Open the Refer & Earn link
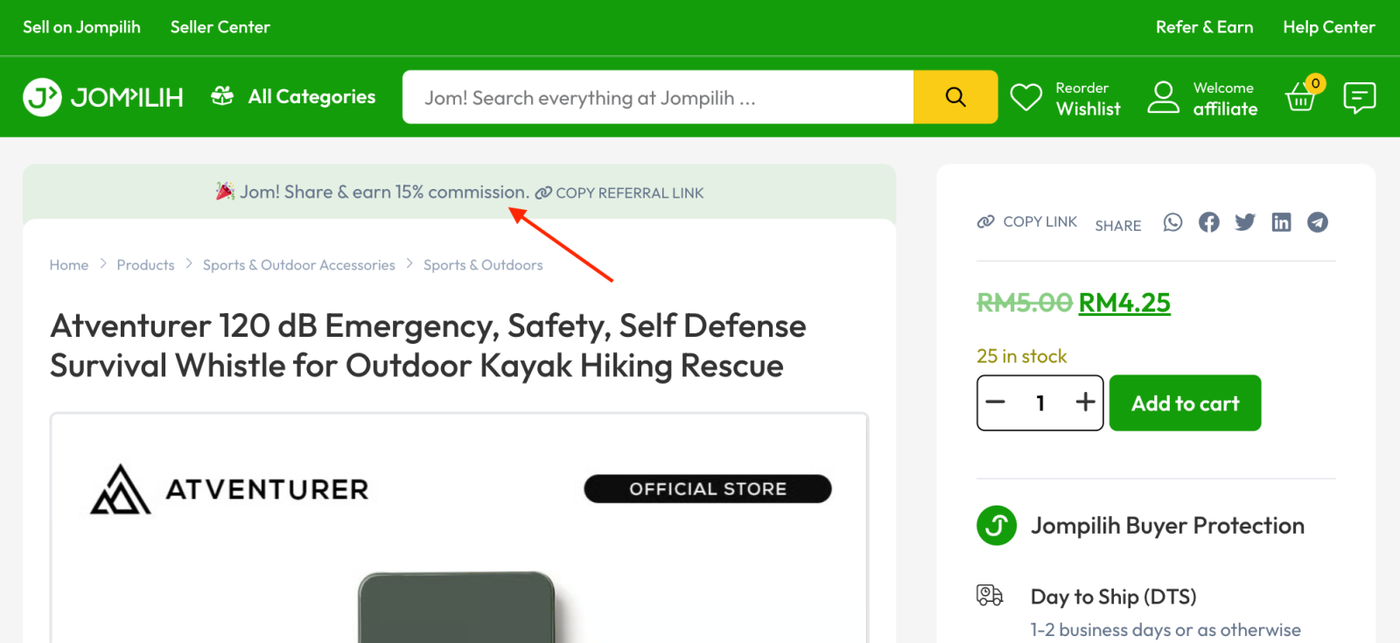 coord(1204,27)
